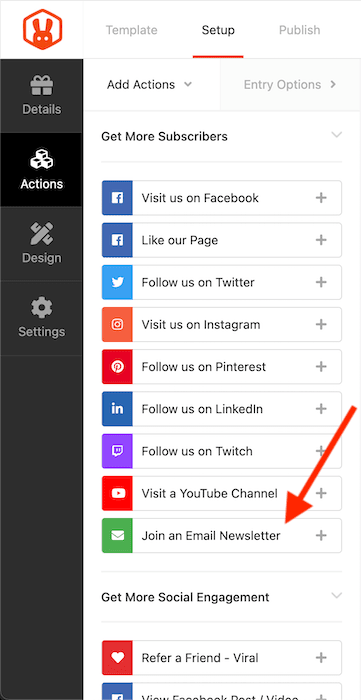Add Like our Page via plus icon
Viewport: 361px width, 700px height.
[x=321, y=240]
